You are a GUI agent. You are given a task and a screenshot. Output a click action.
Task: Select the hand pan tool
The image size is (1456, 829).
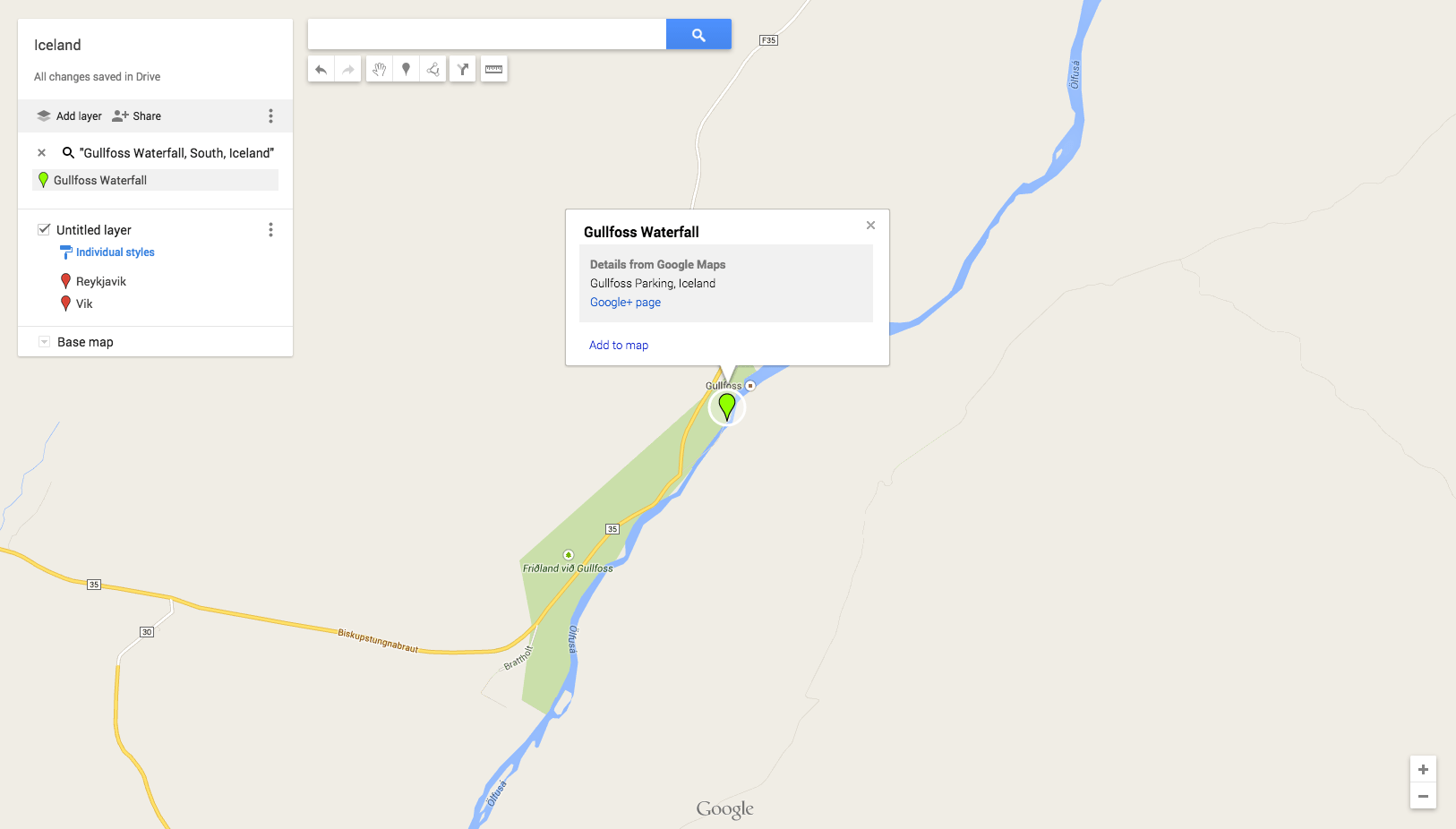(380, 69)
